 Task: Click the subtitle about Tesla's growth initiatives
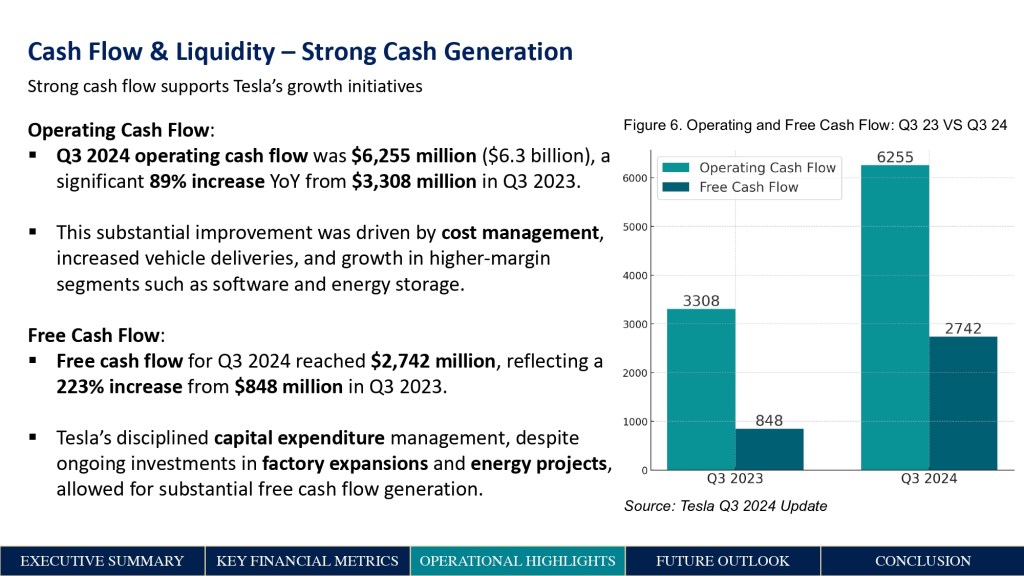point(225,86)
